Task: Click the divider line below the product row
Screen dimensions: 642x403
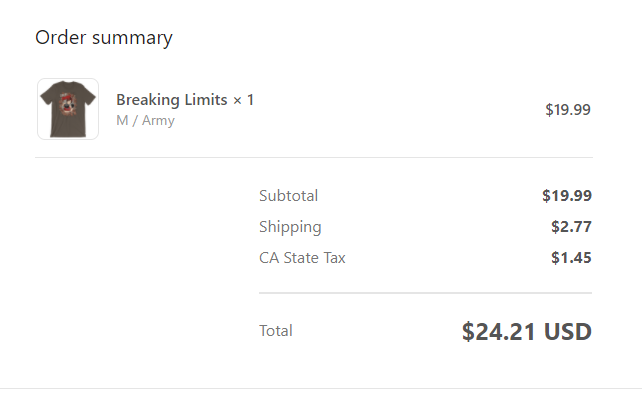Action: click(x=314, y=157)
